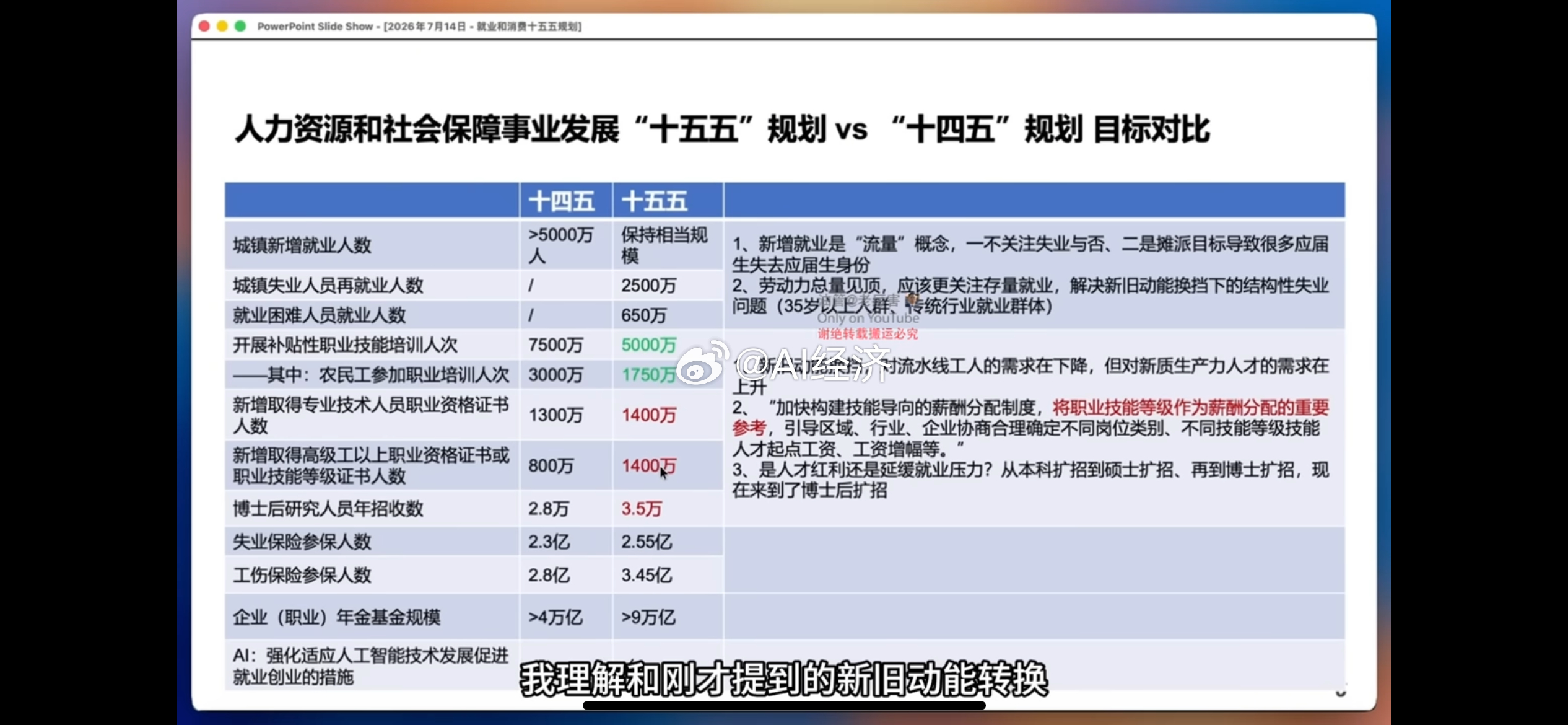The width and height of the screenshot is (1568, 725).
Task: Click the PowerPoint Slide Show title text
Action: [x=419, y=27]
